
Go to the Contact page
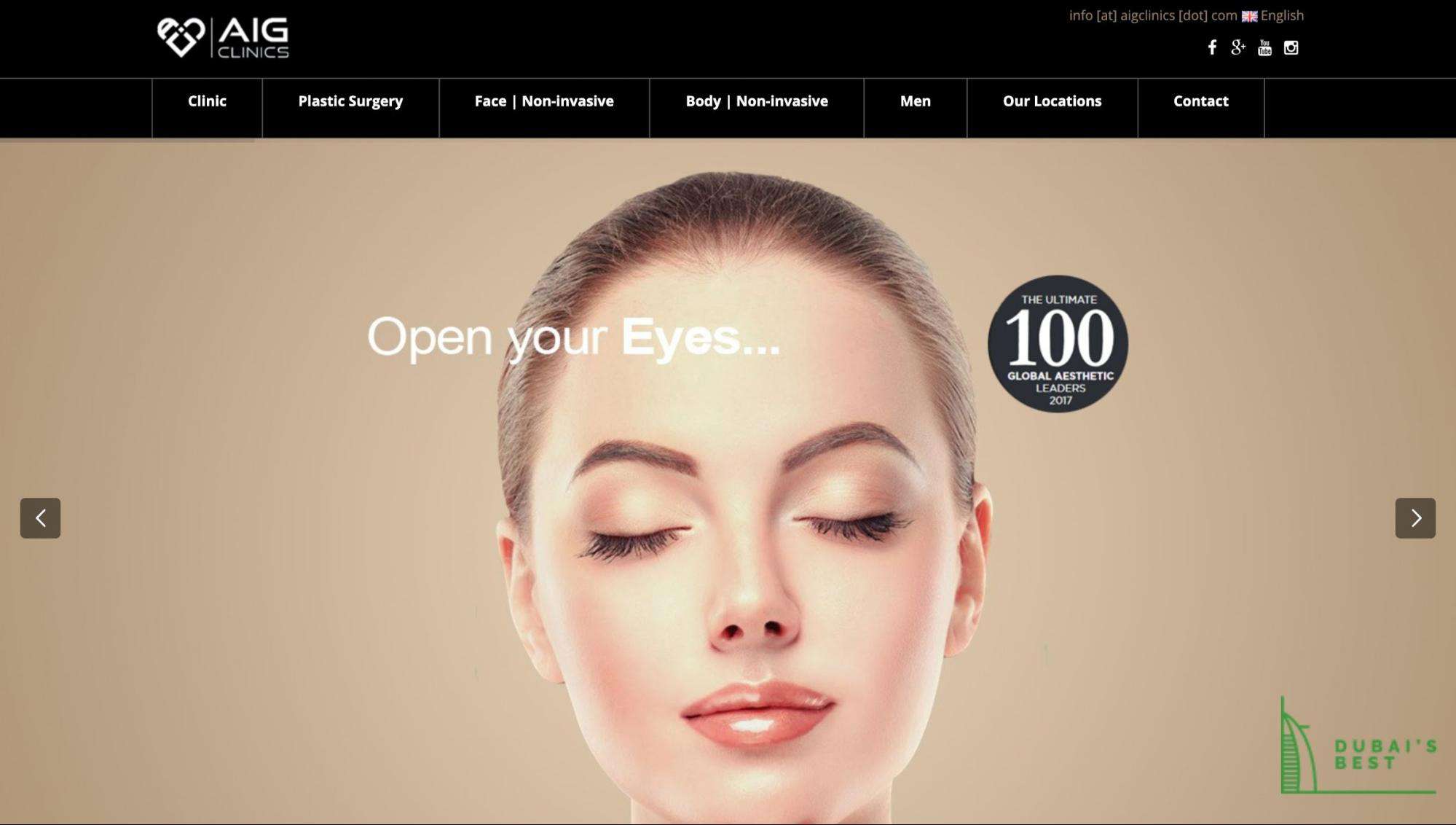[x=1201, y=101]
